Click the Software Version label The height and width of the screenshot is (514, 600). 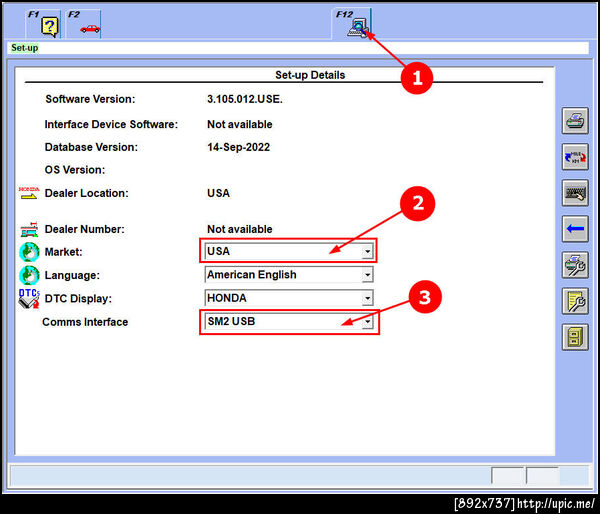pyautogui.click(x=90, y=99)
